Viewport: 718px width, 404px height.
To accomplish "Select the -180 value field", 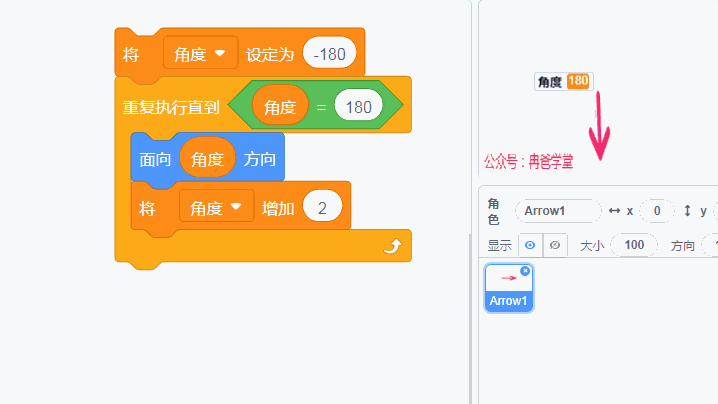I will tap(329, 52).
